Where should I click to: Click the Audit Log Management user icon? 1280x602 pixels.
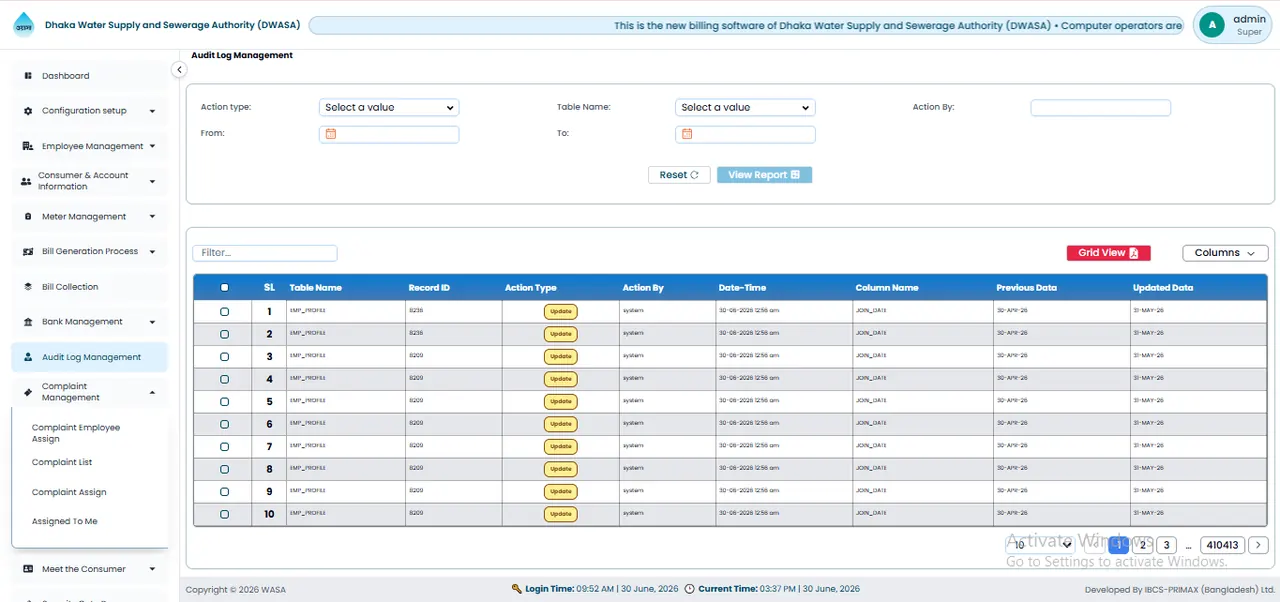tap(28, 357)
